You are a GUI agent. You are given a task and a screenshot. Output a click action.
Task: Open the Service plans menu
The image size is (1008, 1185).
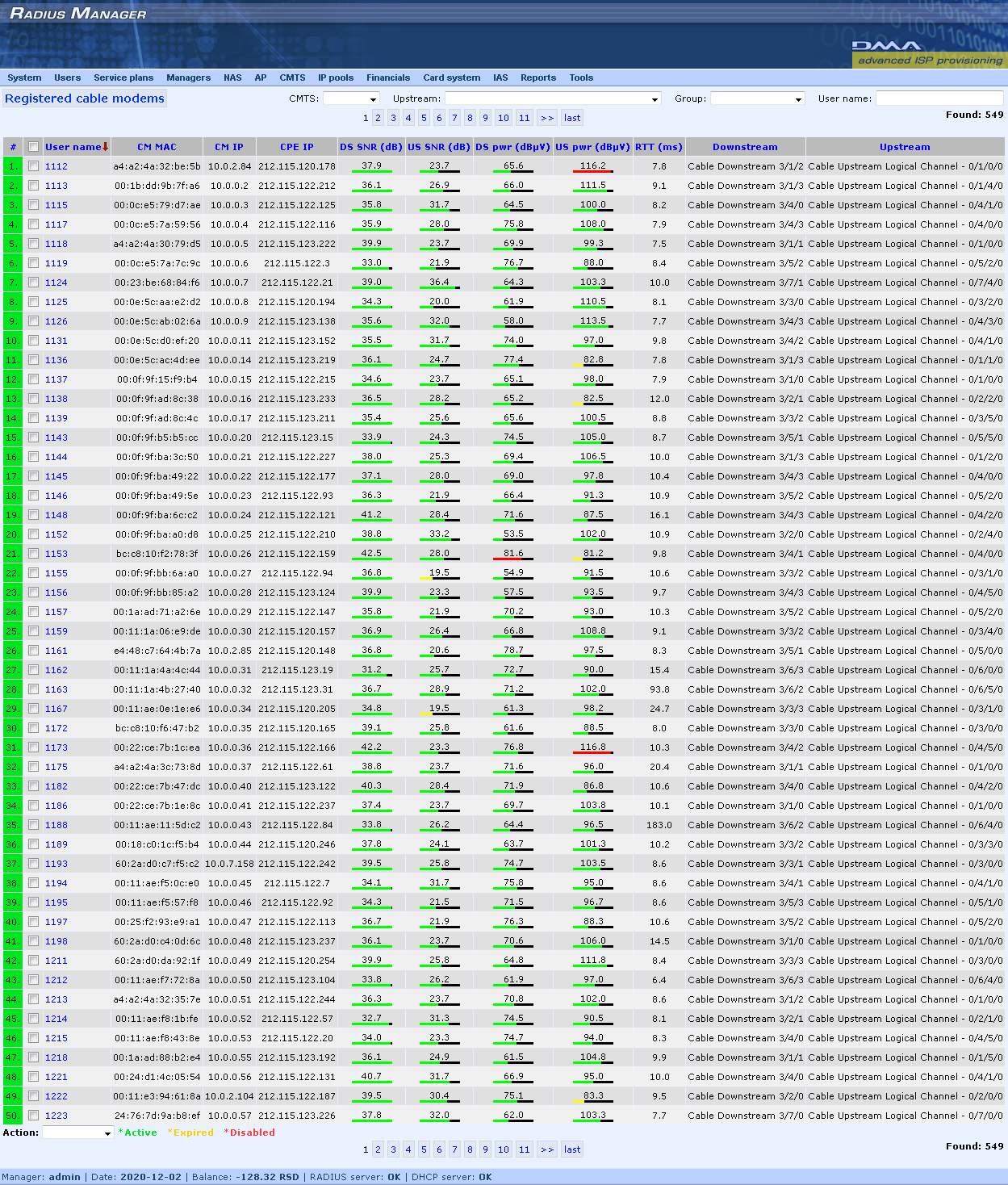123,77
